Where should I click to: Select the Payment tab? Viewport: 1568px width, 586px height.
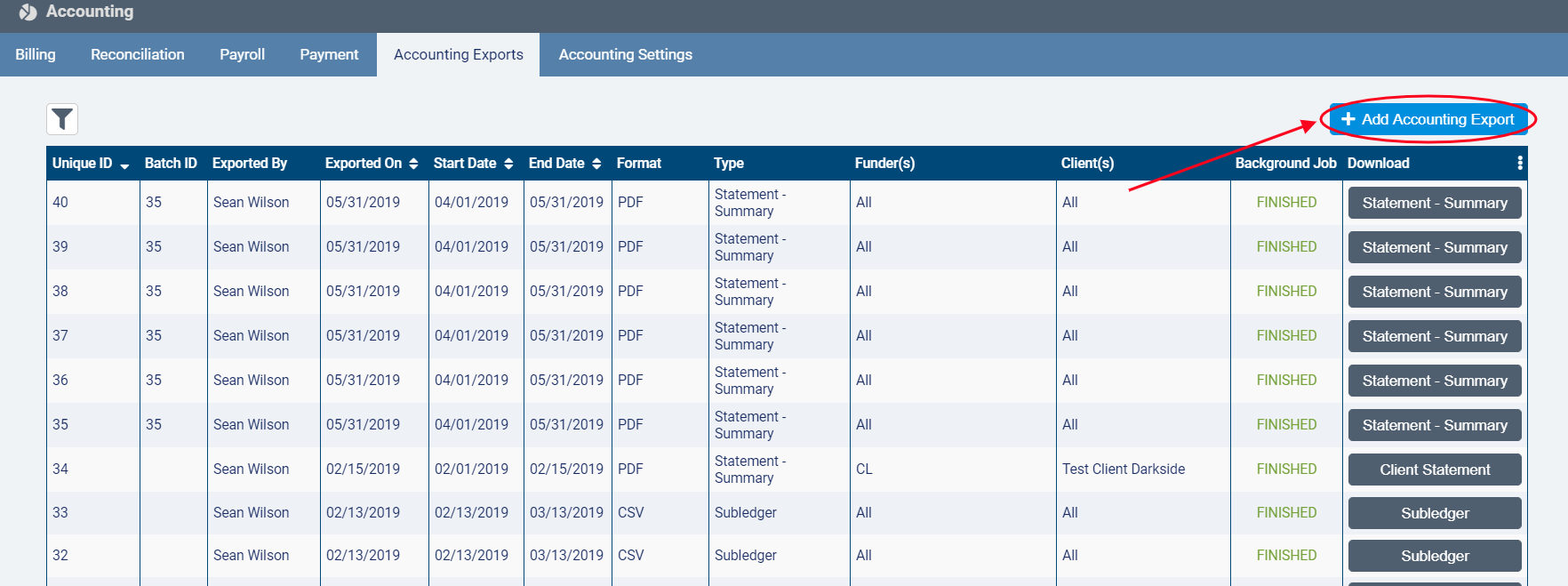pyautogui.click(x=329, y=54)
